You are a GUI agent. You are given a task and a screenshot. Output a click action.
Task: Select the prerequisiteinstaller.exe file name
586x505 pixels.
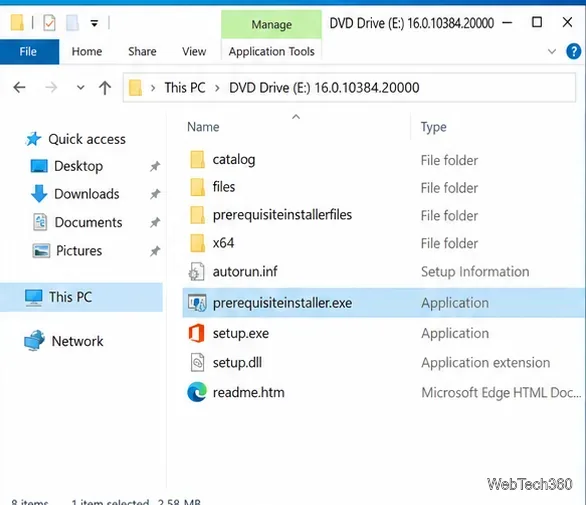282,303
